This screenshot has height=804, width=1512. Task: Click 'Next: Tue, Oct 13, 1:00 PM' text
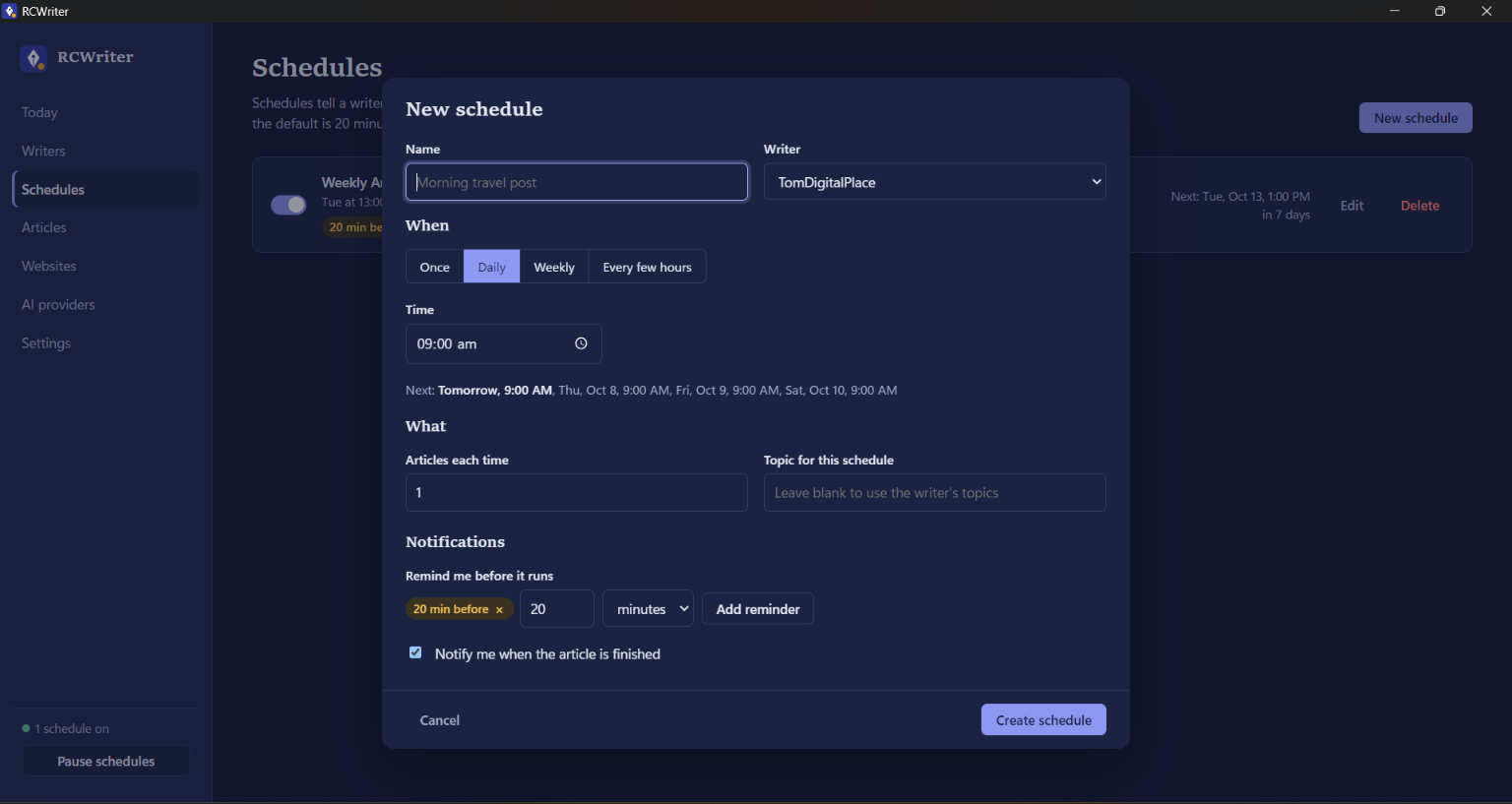pos(1240,196)
